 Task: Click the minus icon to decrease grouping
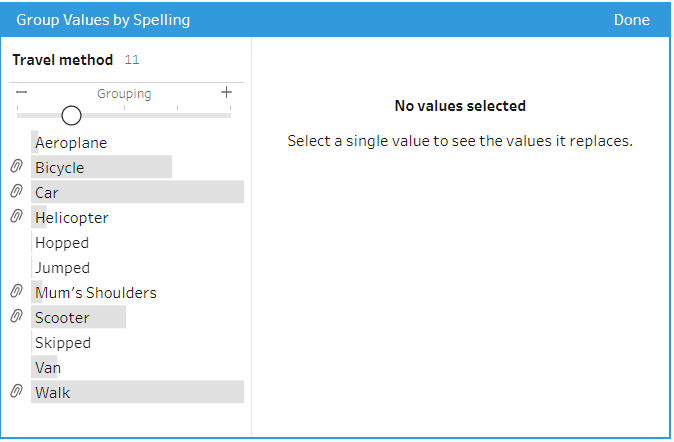(22, 93)
